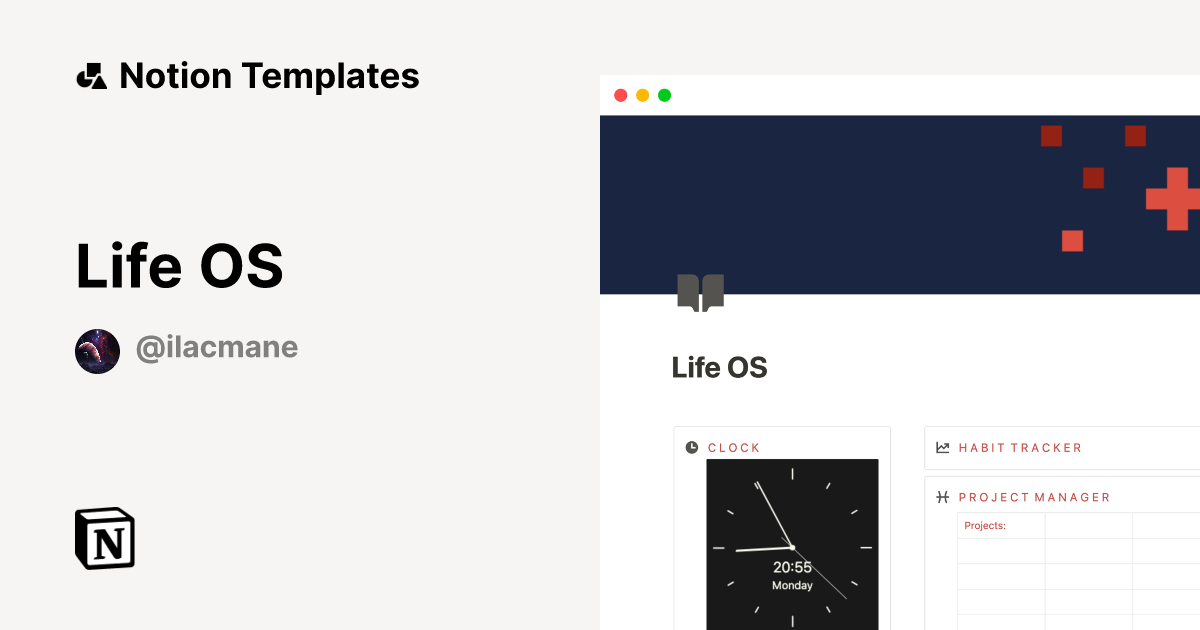Click the puzzle-piece logo beside Notion Templates

(x=91, y=75)
